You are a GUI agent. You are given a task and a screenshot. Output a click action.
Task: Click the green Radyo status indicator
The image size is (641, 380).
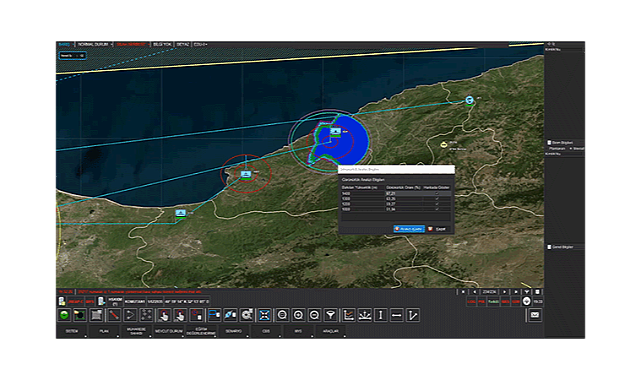493,302
